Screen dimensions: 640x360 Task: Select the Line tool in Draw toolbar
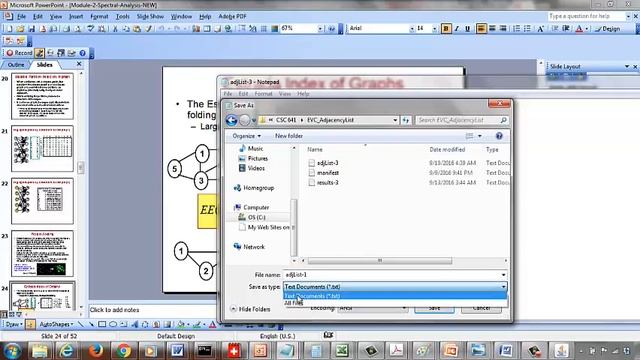tap(80, 324)
